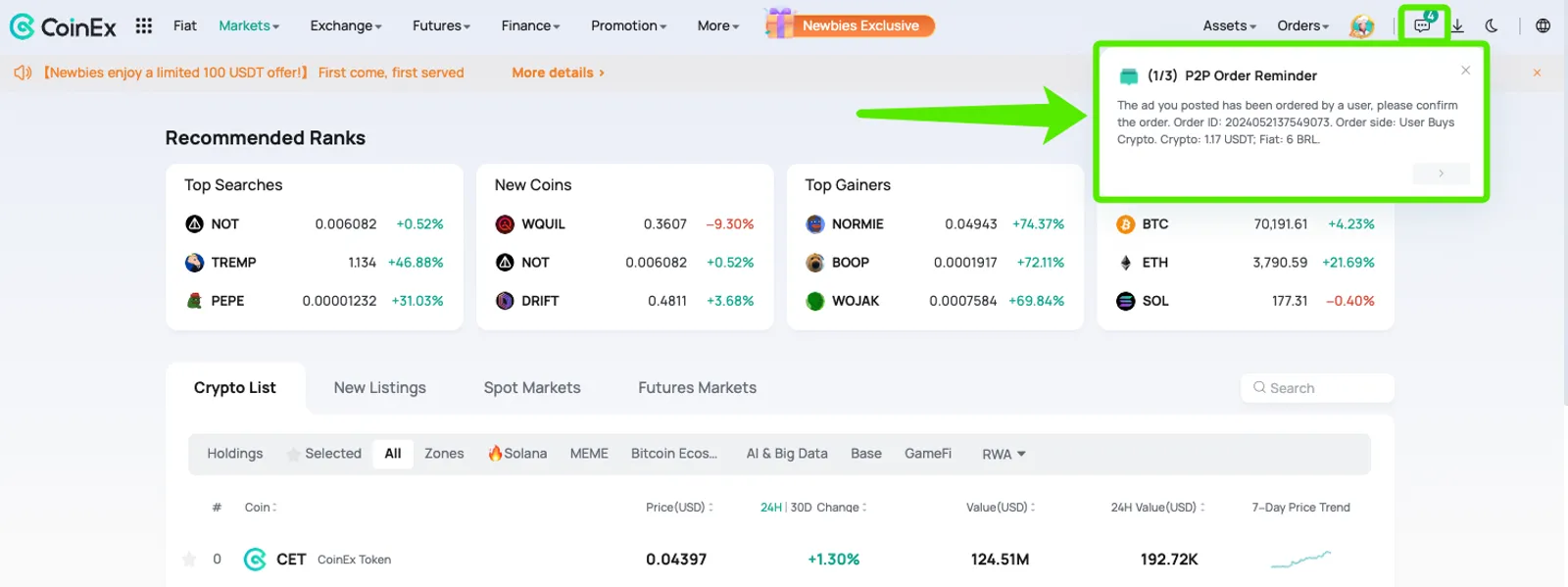This screenshot has width=1568, height=587.
Task: Click the NOT icon in Top Searches
Action: pos(194,224)
